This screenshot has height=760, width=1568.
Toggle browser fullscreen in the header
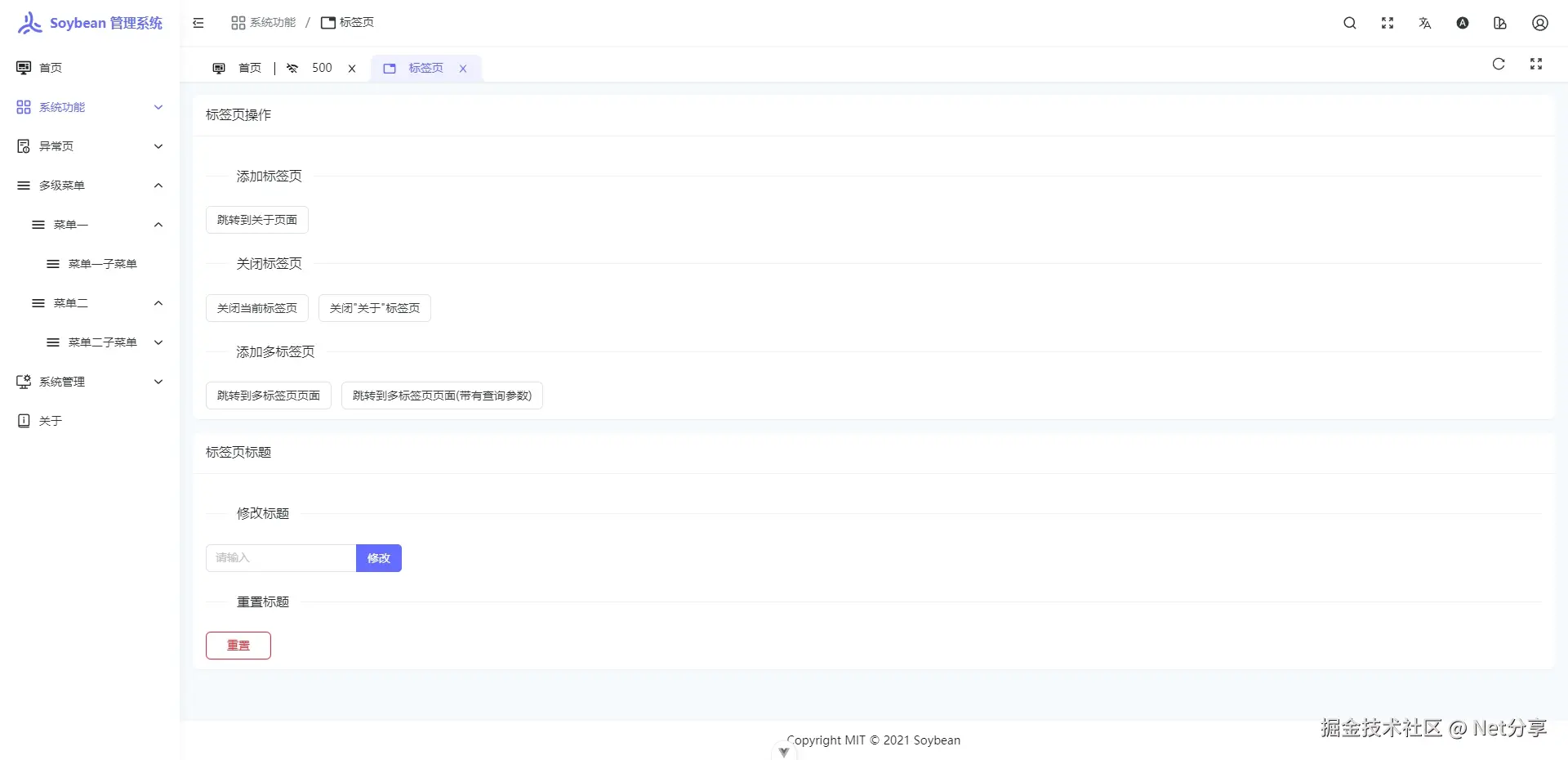coord(1388,23)
